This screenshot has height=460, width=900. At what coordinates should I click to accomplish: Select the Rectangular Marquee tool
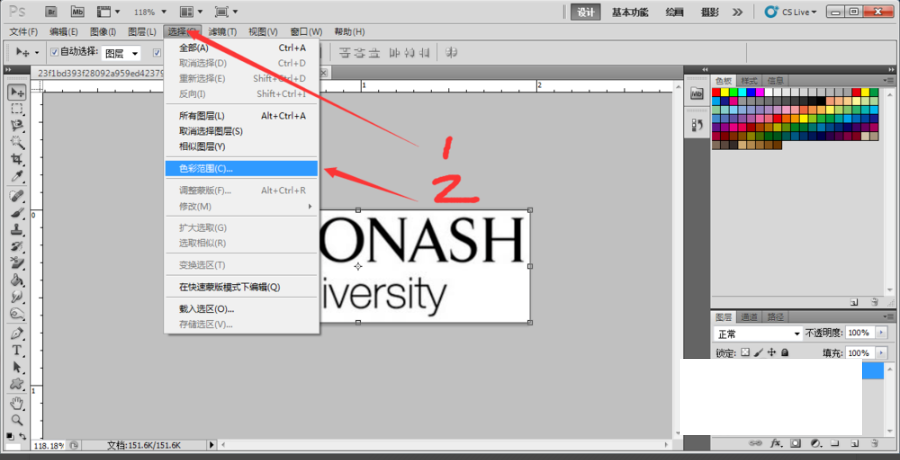click(x=17, y=109)
